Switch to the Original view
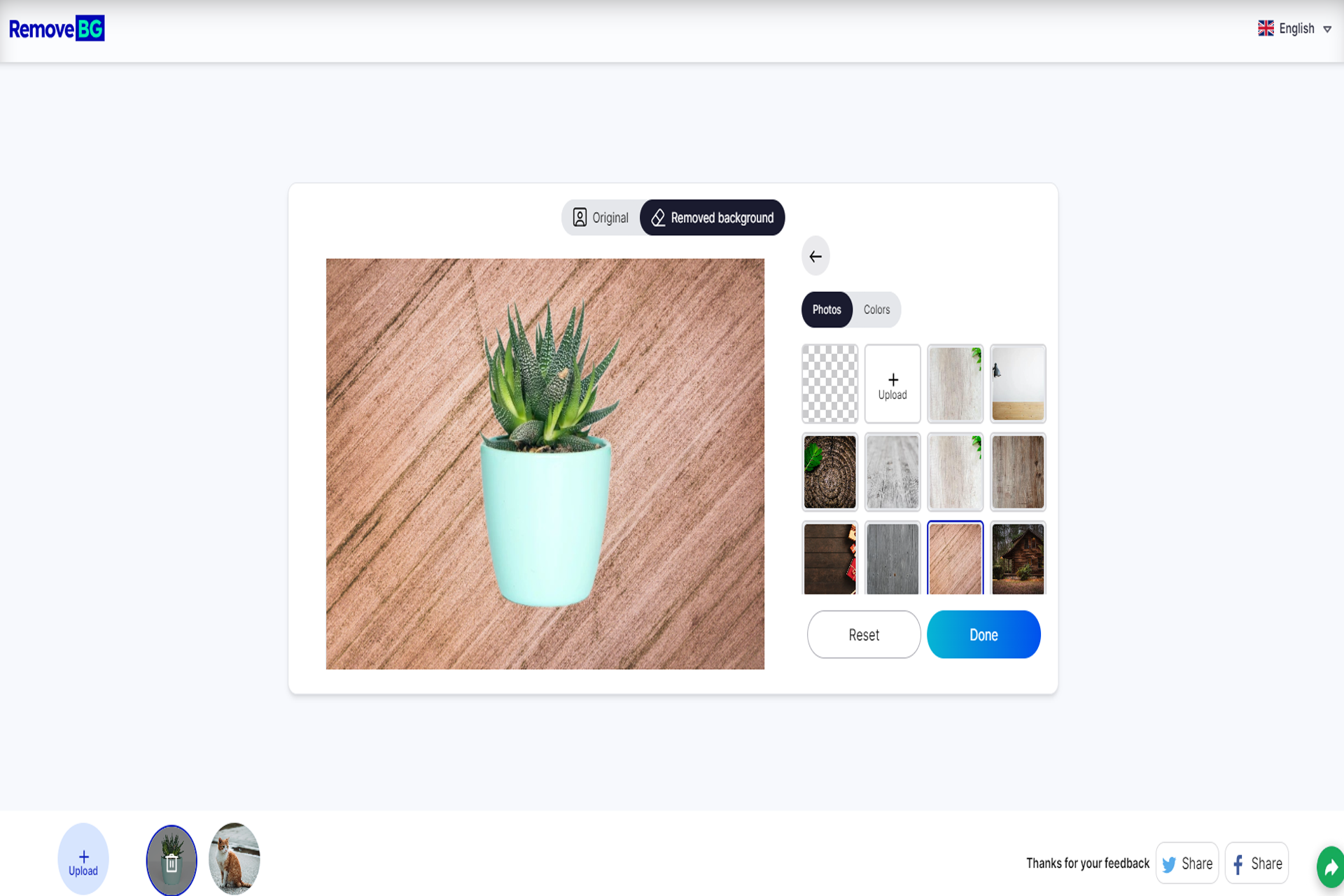 pyautogui.click(x=601, y=218)
